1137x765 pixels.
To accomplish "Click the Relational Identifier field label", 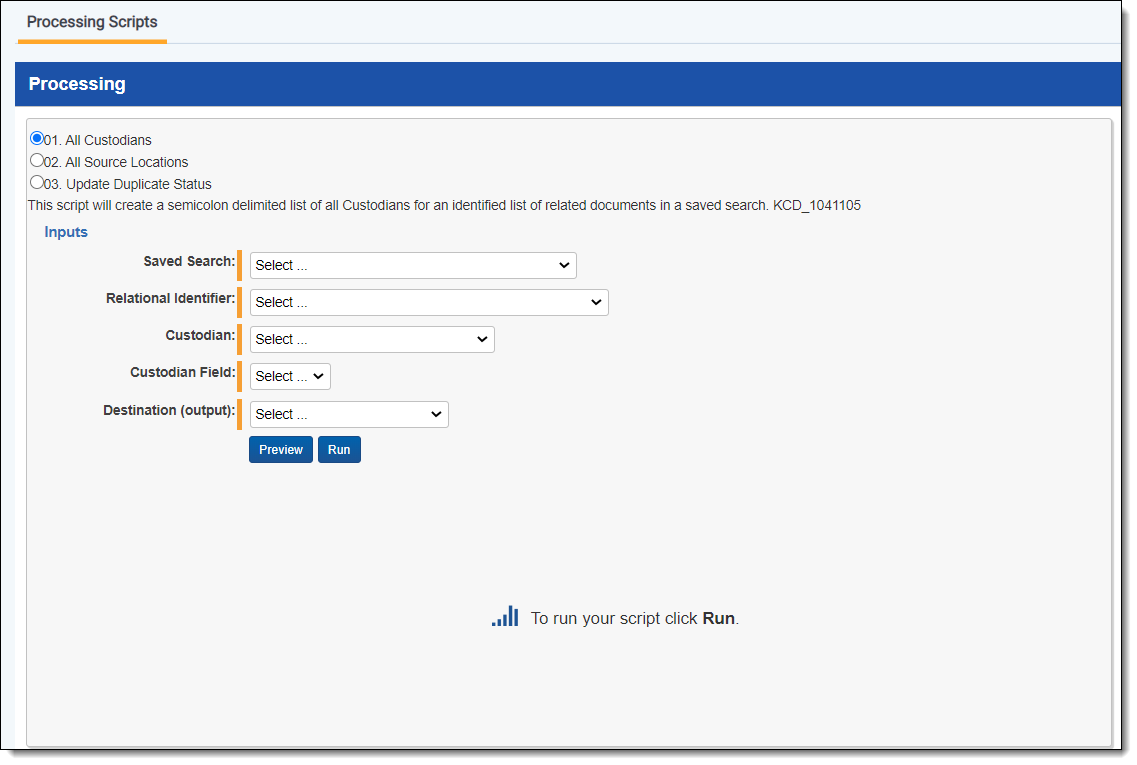I will [x=170, y=298].
